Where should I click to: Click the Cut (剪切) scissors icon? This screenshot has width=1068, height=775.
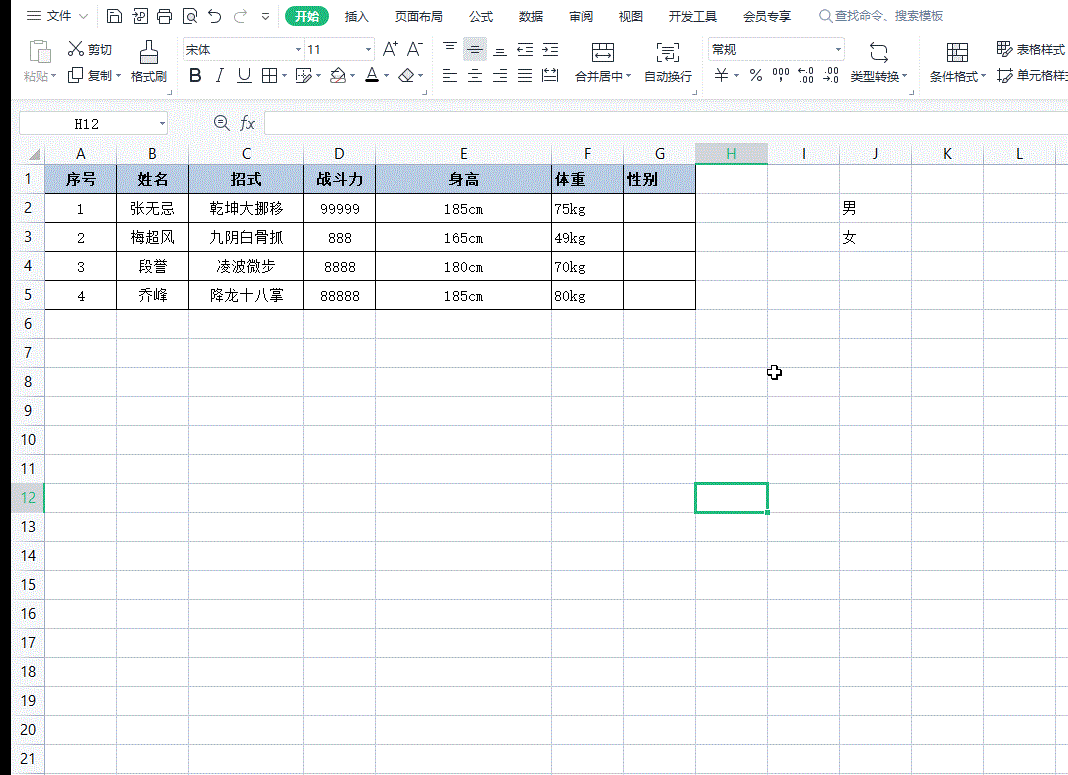(x=76, y=49)
